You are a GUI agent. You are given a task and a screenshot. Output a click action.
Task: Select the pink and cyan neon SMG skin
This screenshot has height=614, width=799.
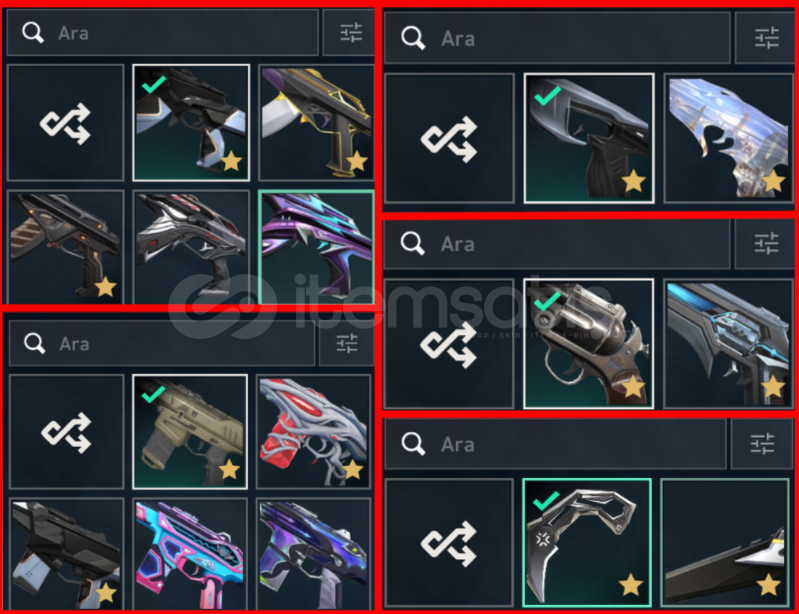[190, 554]
